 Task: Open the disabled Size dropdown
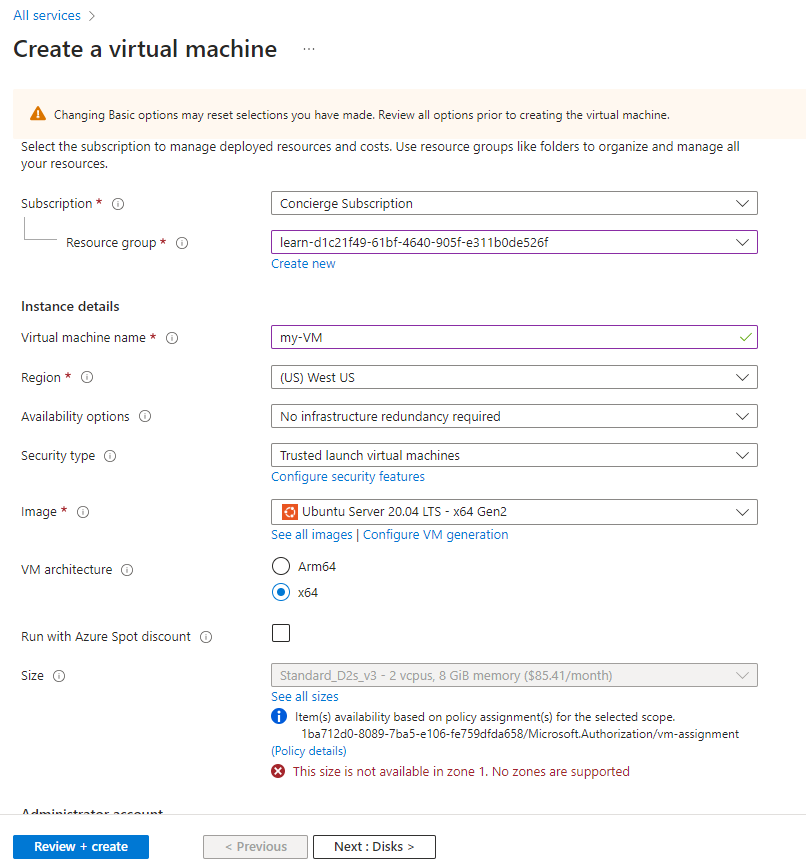(x=514, y=675)
